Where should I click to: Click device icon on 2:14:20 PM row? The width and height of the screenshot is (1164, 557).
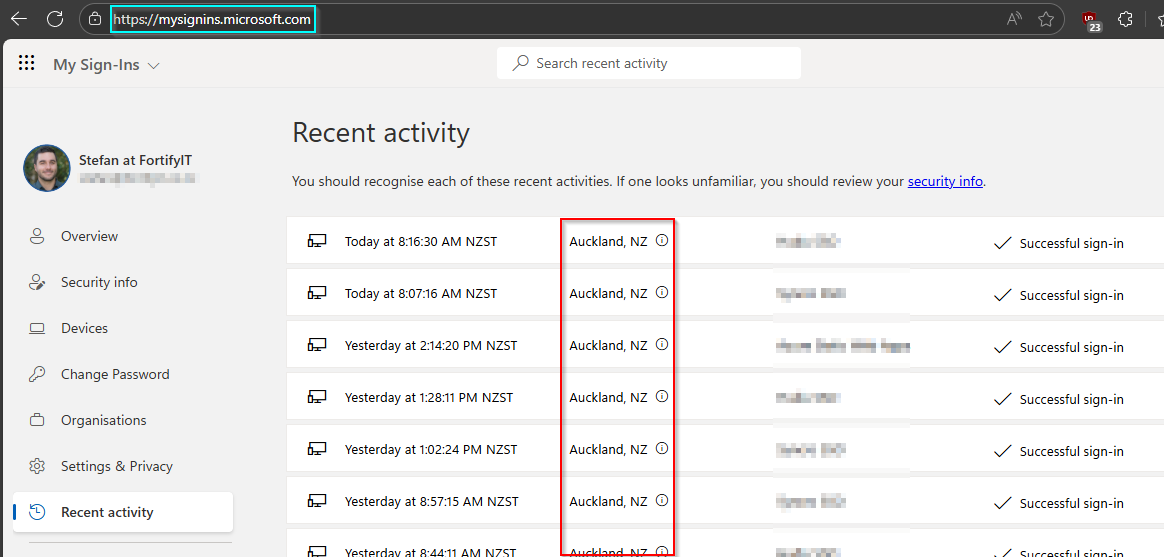pyautogui.click(x=317, y=345)
